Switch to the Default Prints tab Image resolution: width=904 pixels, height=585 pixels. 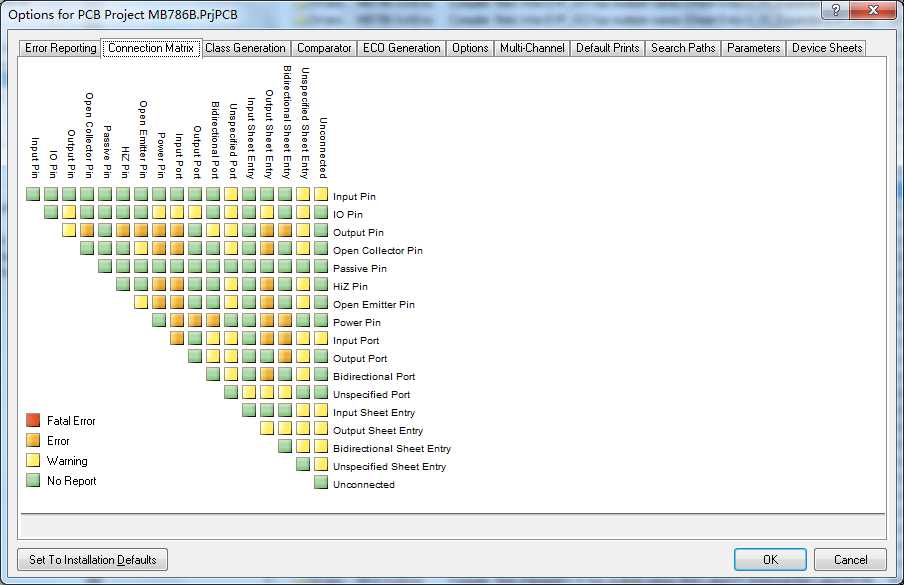(x=608, y=48)
